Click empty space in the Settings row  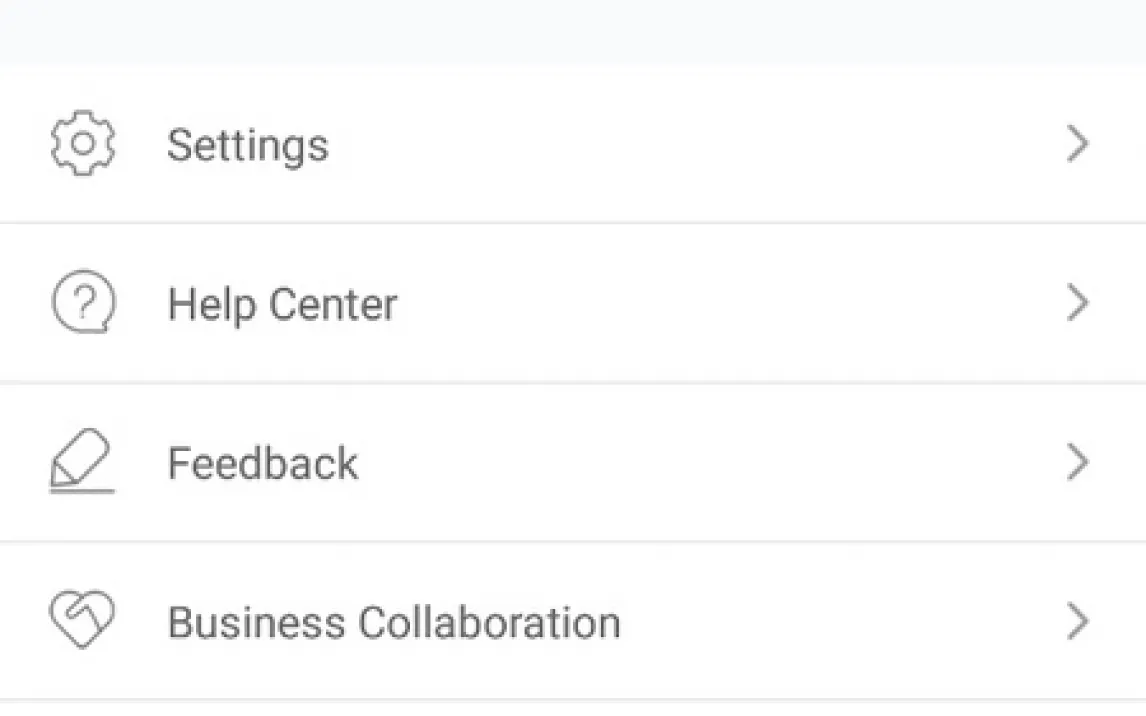click(x=700, y=145)
